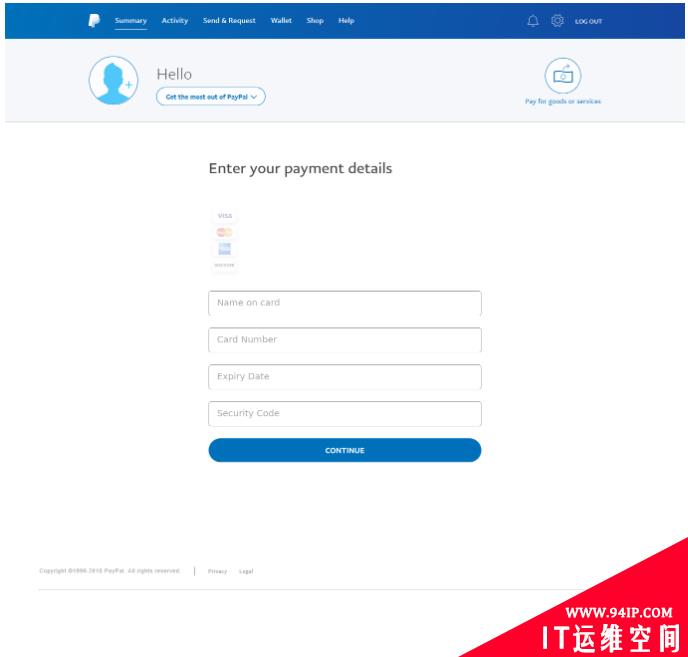
Task: Click the CONTINUE button
Action: pyautogui.click(x=345, y=450)
